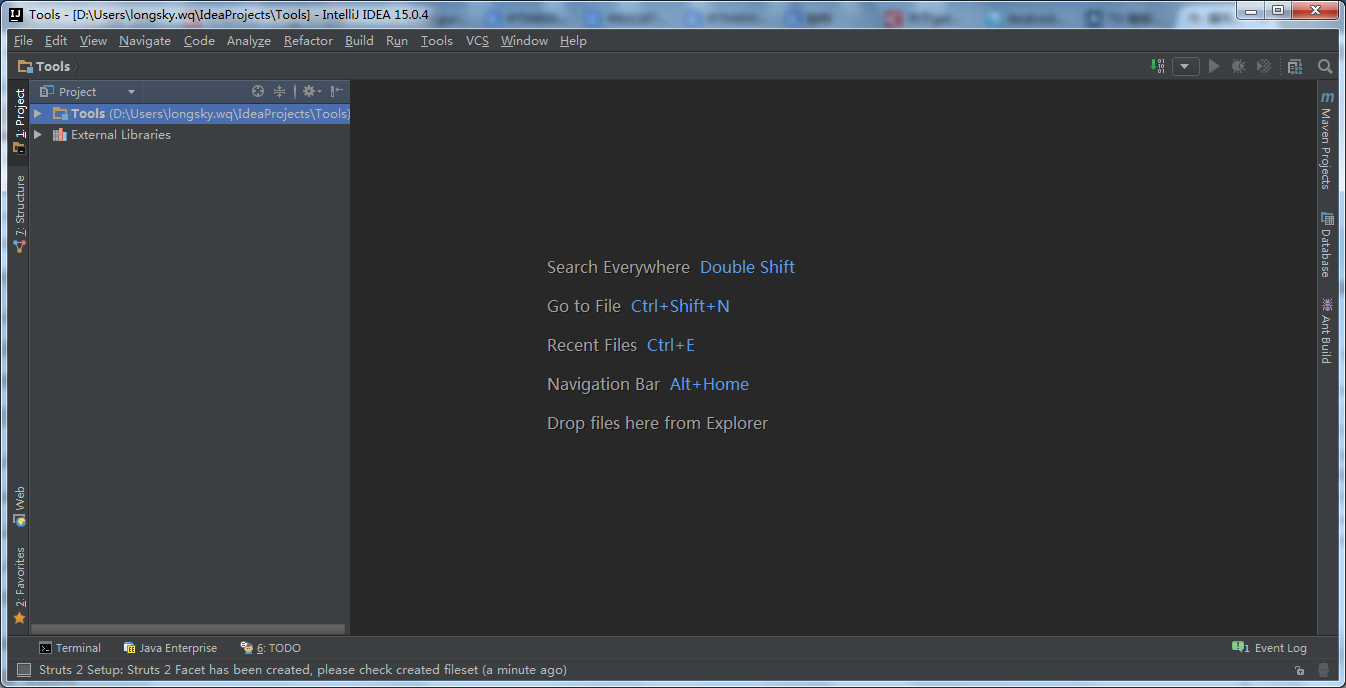Open the Run menu
The image size is (1346, 688).
[x=397, y=41]
